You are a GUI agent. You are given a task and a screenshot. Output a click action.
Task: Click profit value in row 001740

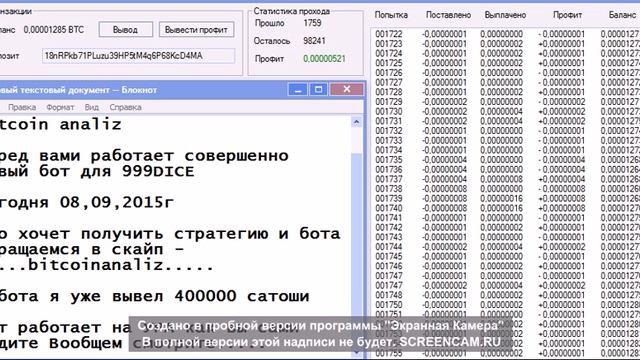pyautogui.click(x=562, y=208)
